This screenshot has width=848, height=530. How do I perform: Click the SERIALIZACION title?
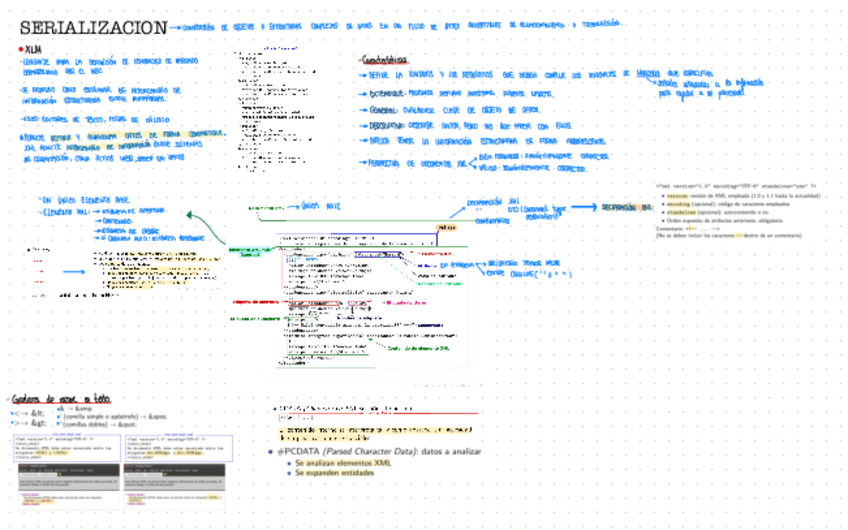click(x=93, y=28)
